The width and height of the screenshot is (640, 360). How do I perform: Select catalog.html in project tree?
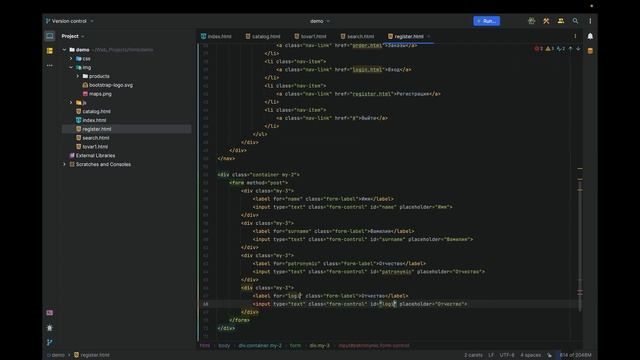pos(93,111)
